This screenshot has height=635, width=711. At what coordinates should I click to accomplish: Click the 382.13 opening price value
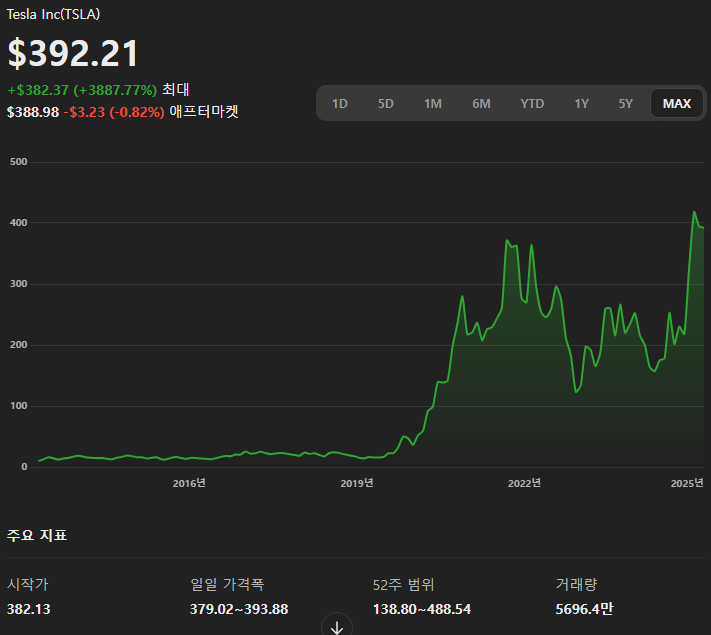click(x=29, y=609)
